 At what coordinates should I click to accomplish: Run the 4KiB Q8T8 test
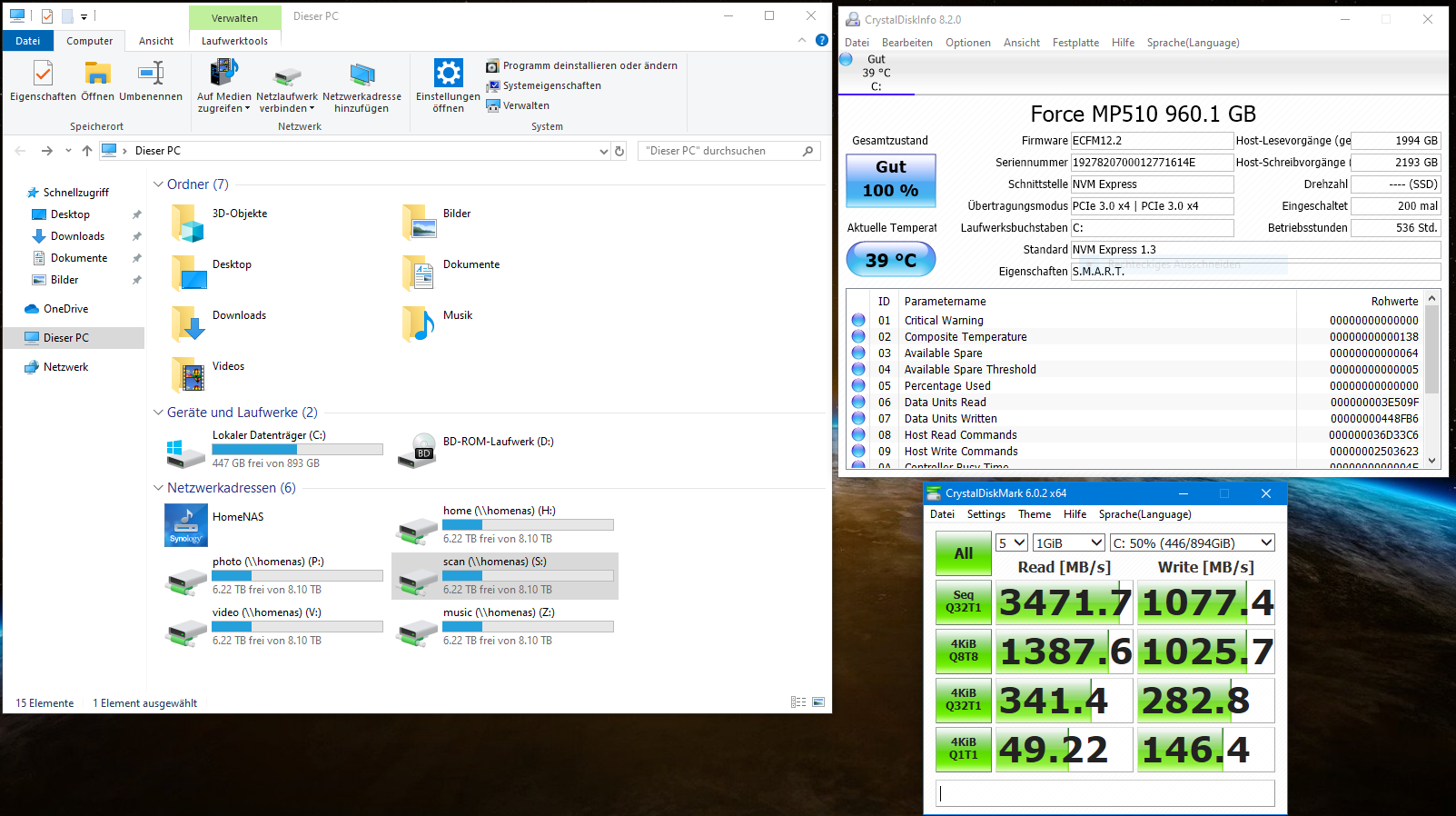pos(964,652)
